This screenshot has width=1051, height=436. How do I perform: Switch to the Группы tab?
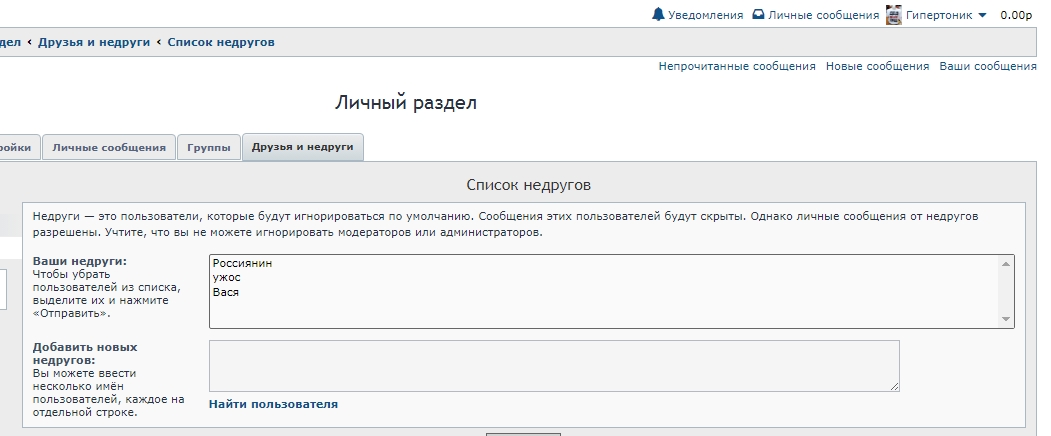pos(209,148)
